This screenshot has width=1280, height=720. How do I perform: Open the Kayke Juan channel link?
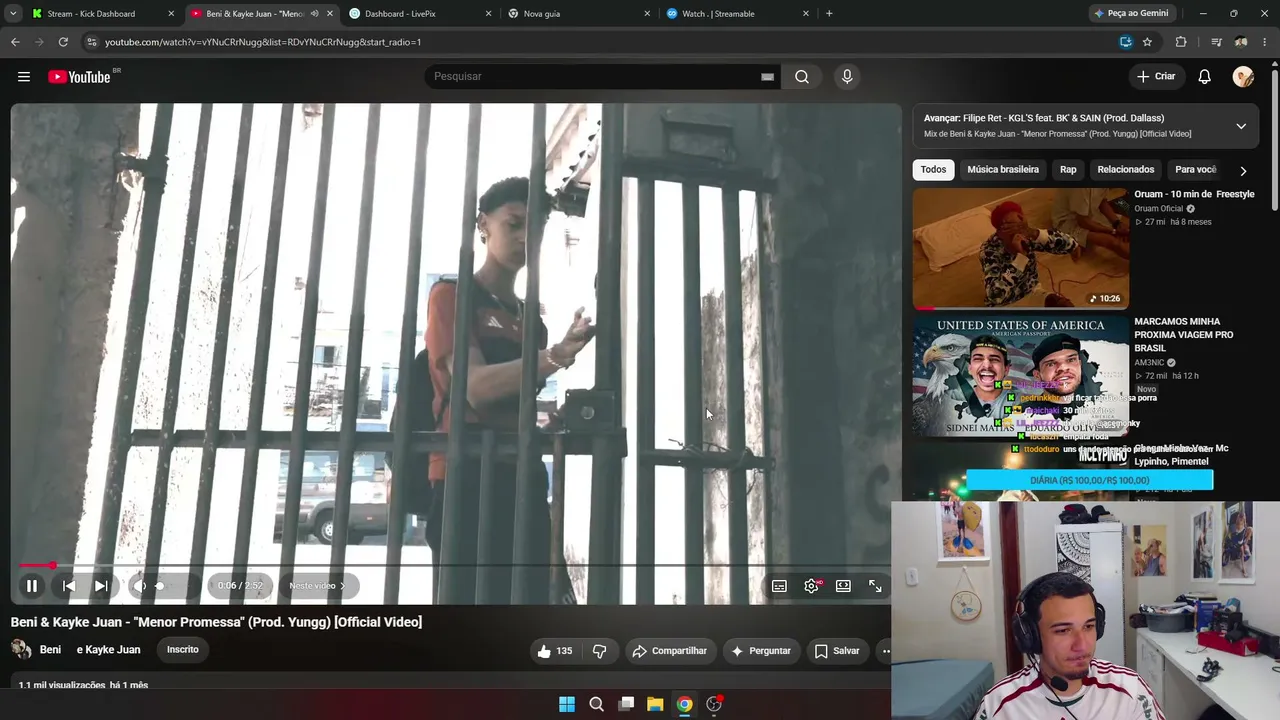point(108,650)
